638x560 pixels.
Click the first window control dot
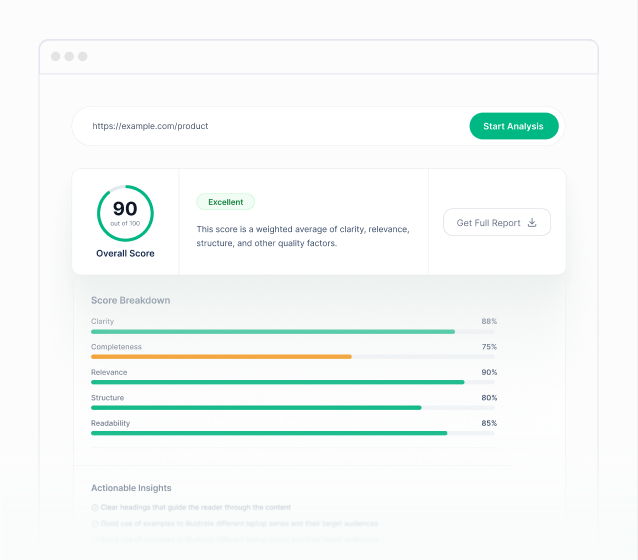point(56,56)
